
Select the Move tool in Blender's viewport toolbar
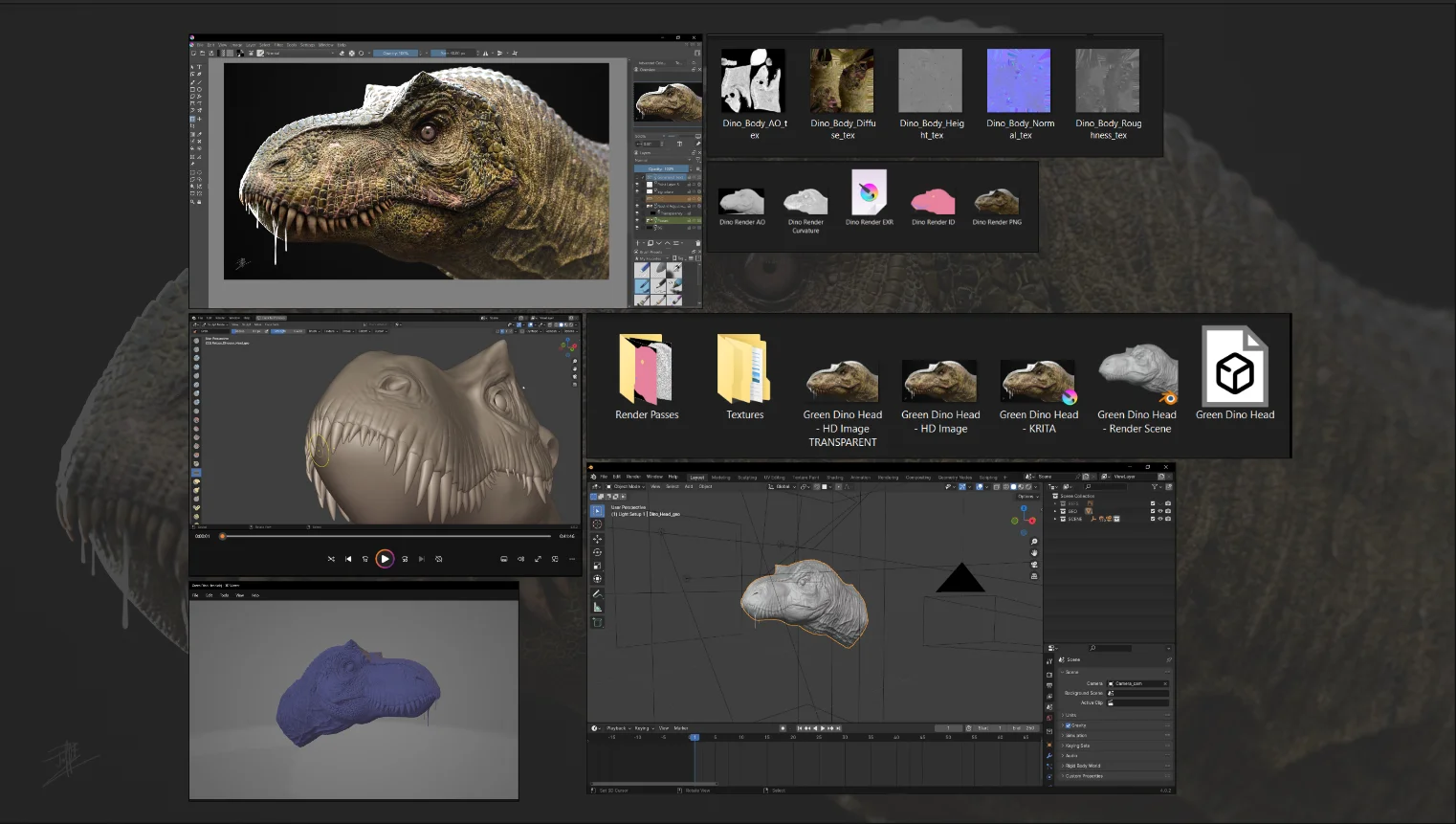pyautogui.click(x=597, y=541)
